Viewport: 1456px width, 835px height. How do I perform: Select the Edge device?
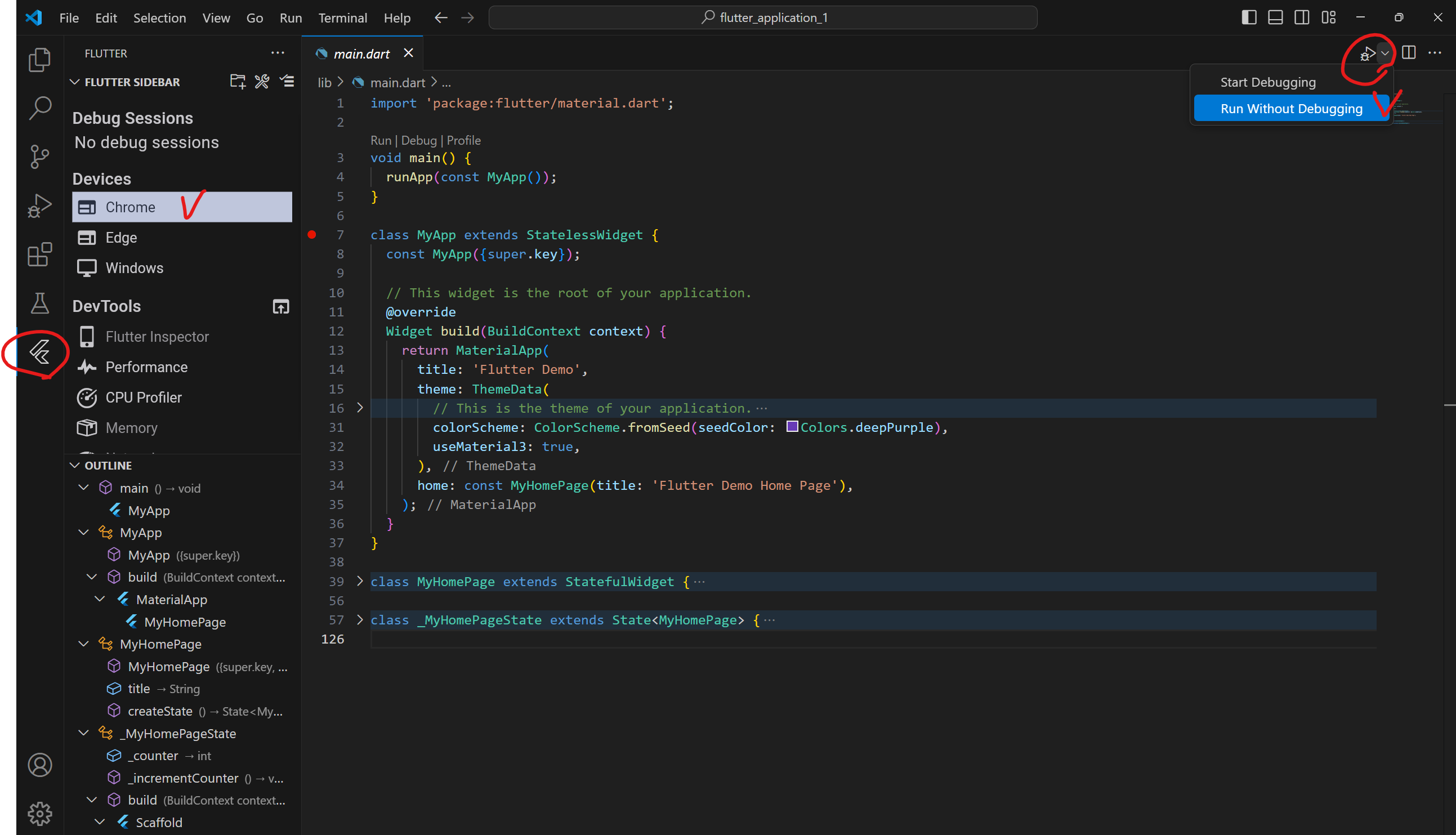point(121,238)
